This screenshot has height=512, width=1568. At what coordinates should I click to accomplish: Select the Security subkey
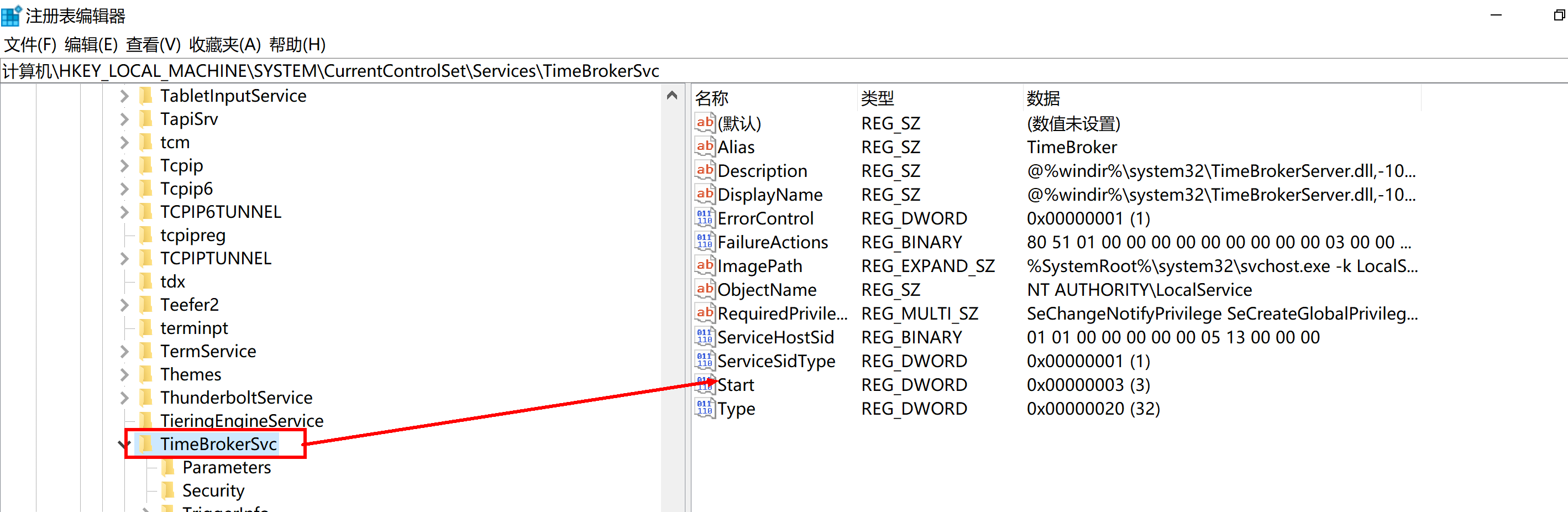[x=213, y=490]
